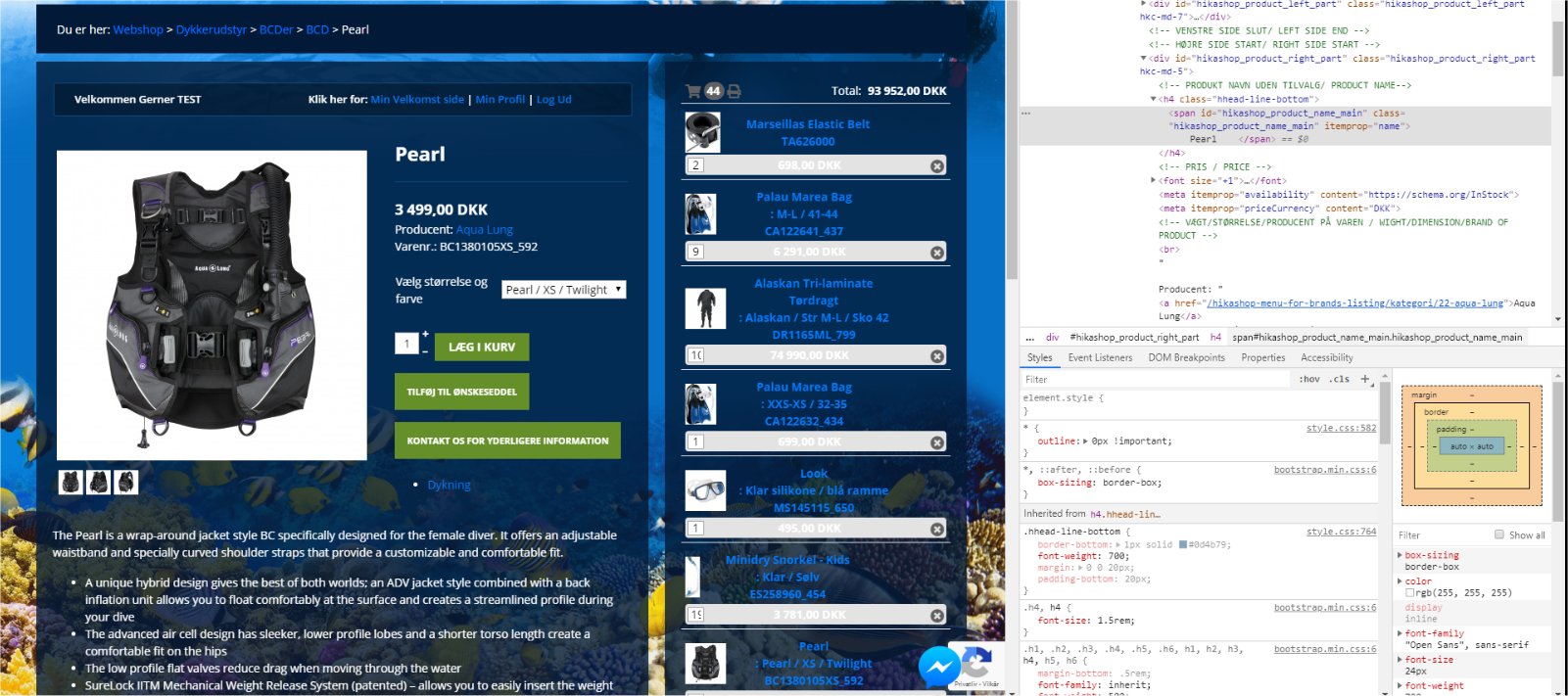1568x696 pixels.
Task: Click hikashop brands listing href in DevTools
Action: click(1354, 303)
